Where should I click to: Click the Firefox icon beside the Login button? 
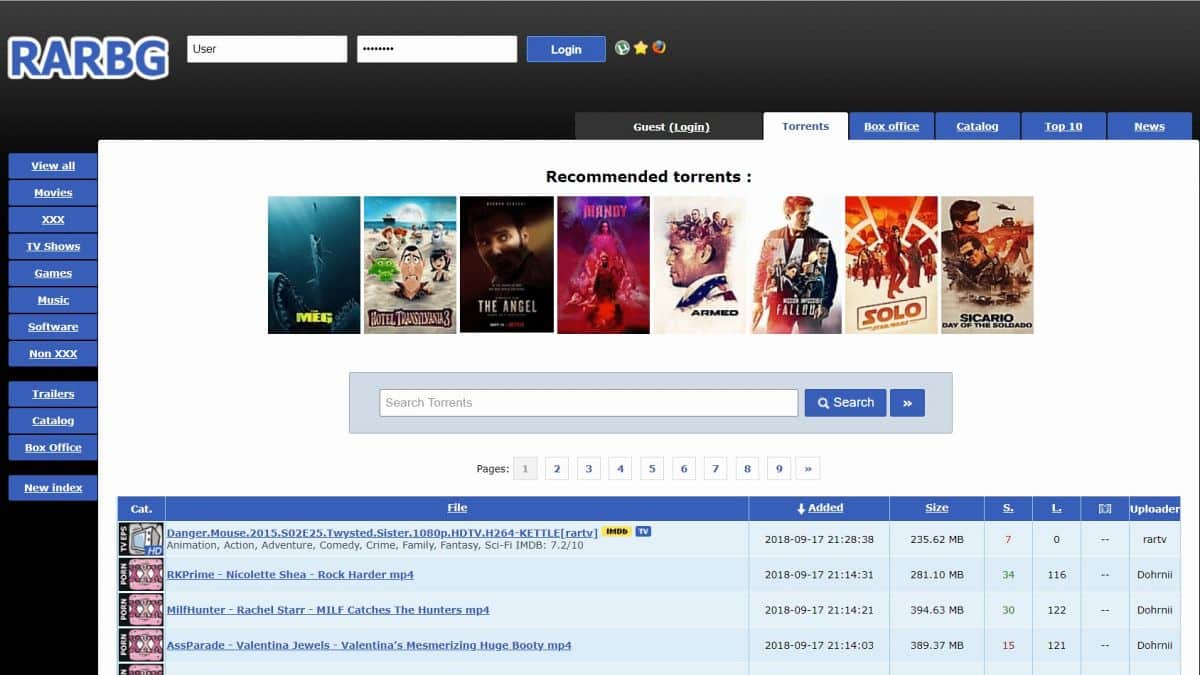point(659,47)
